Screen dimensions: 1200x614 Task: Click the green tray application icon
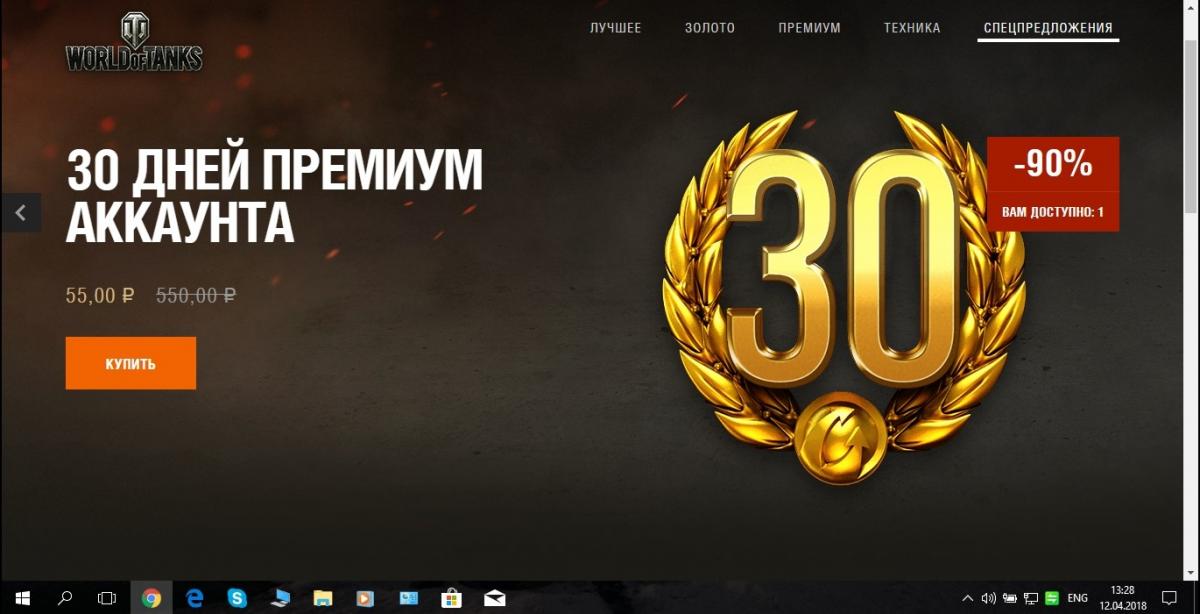[x=1052, y=598]
